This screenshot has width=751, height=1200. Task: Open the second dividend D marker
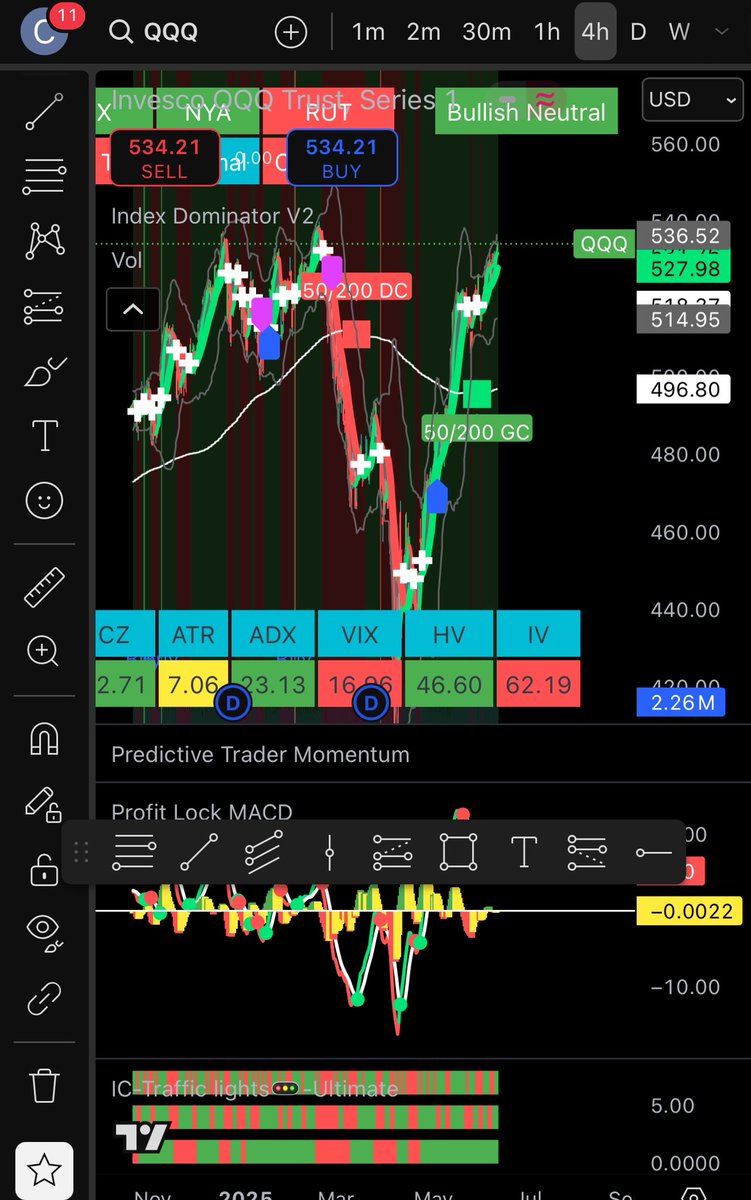pos(371,704)
